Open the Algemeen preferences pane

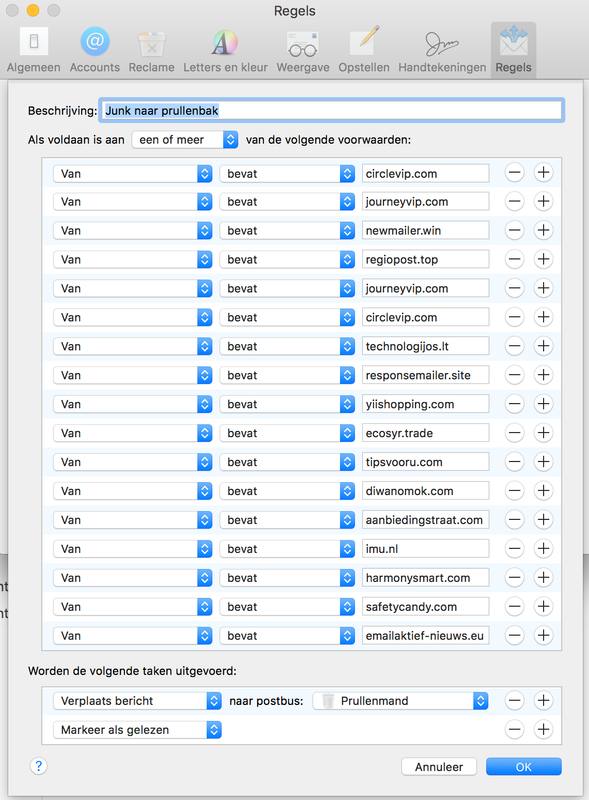(34, 50)
